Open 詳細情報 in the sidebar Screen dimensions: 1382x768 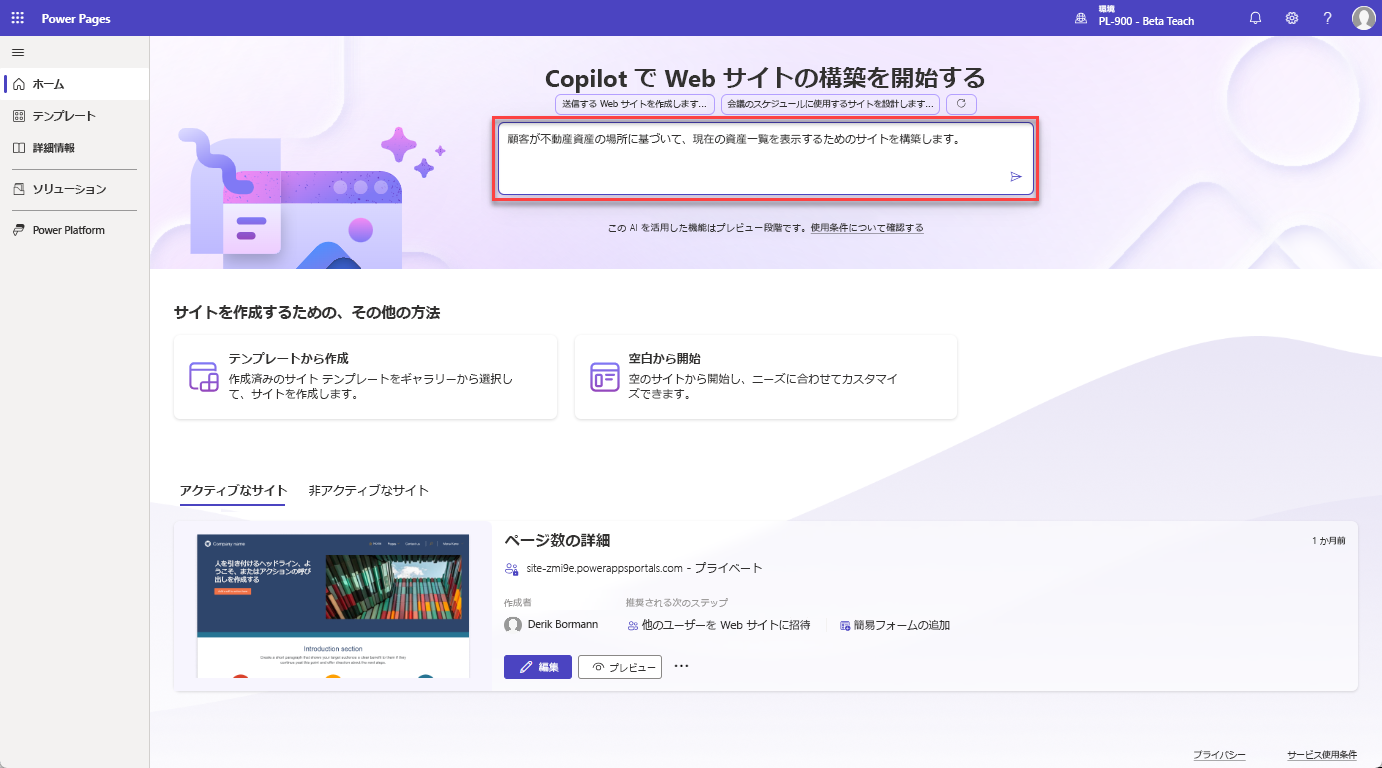(75, 148)
